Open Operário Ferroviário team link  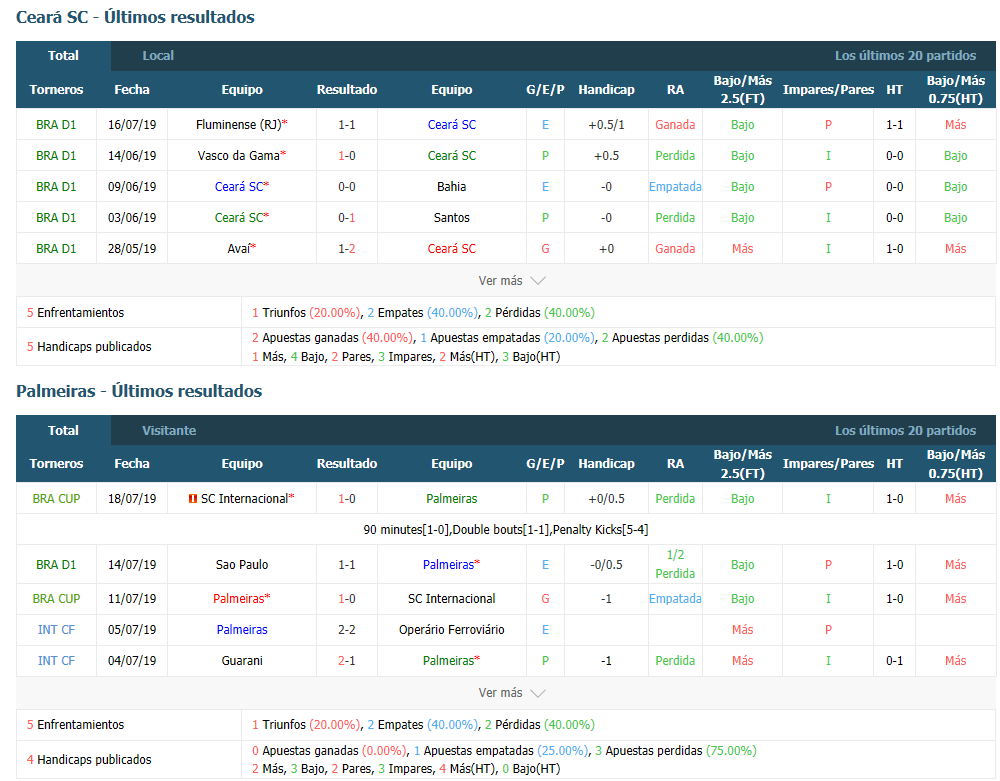point(452,629)
